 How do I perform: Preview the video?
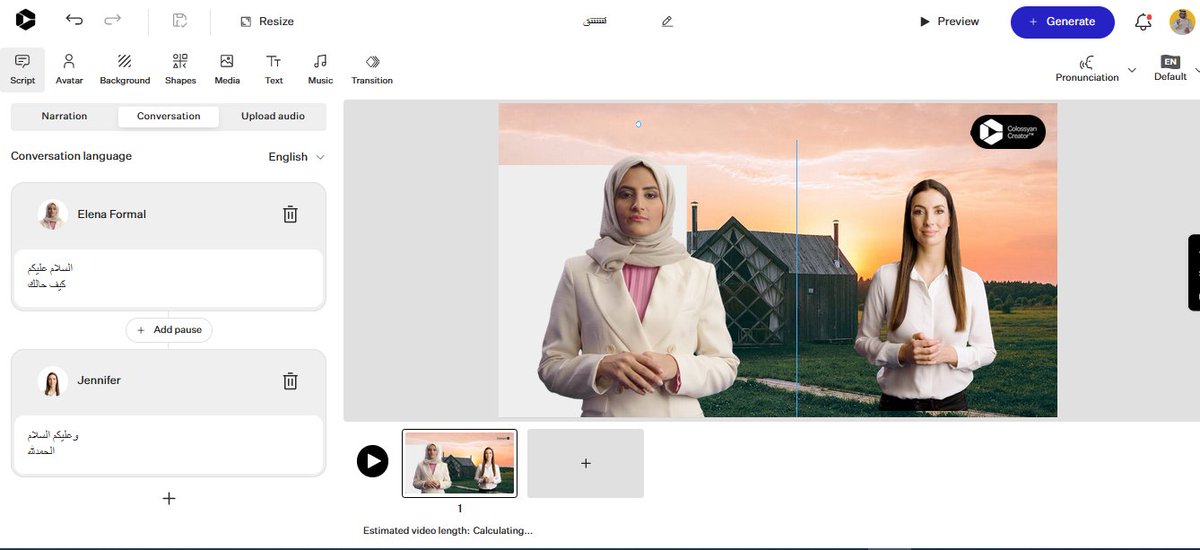click(949, 21)
